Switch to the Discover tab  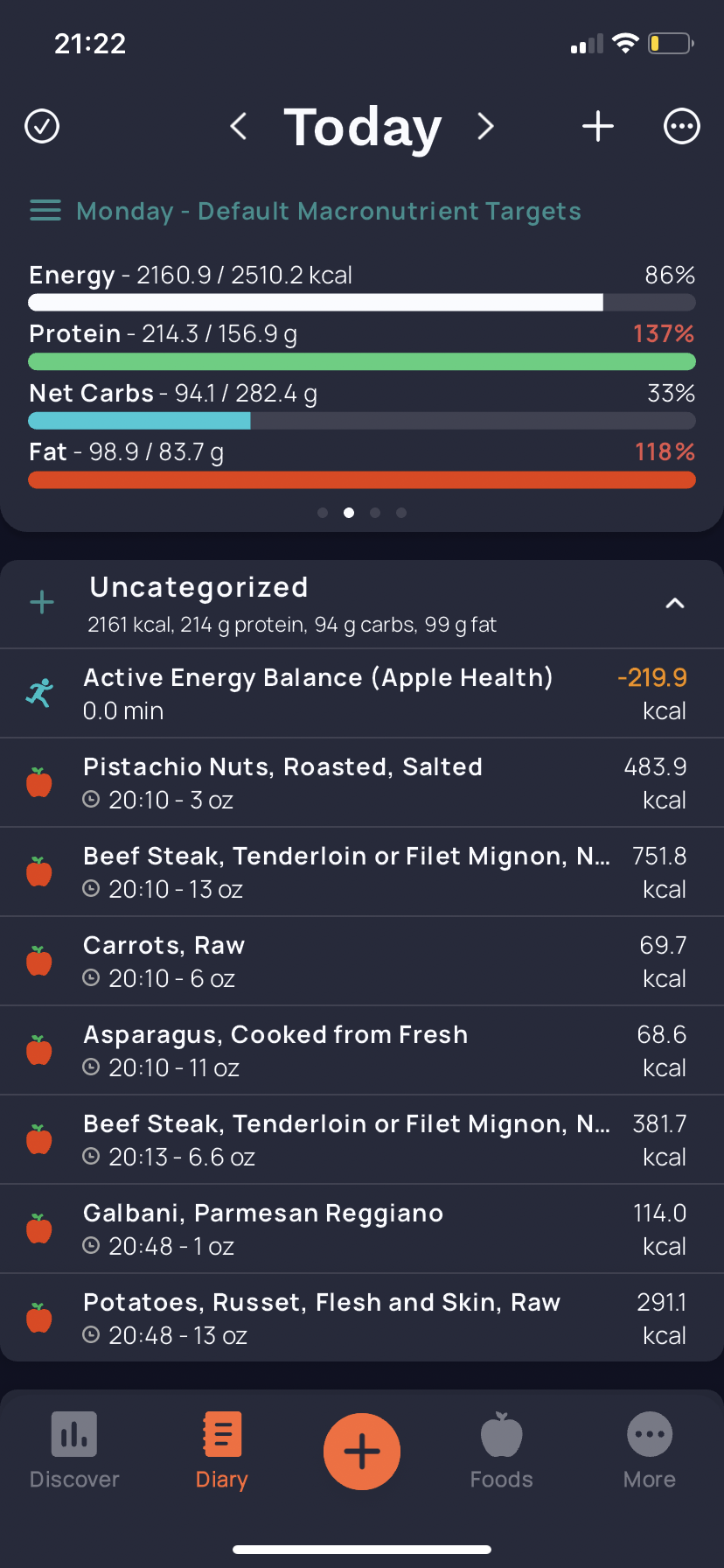click(74, 1451)
